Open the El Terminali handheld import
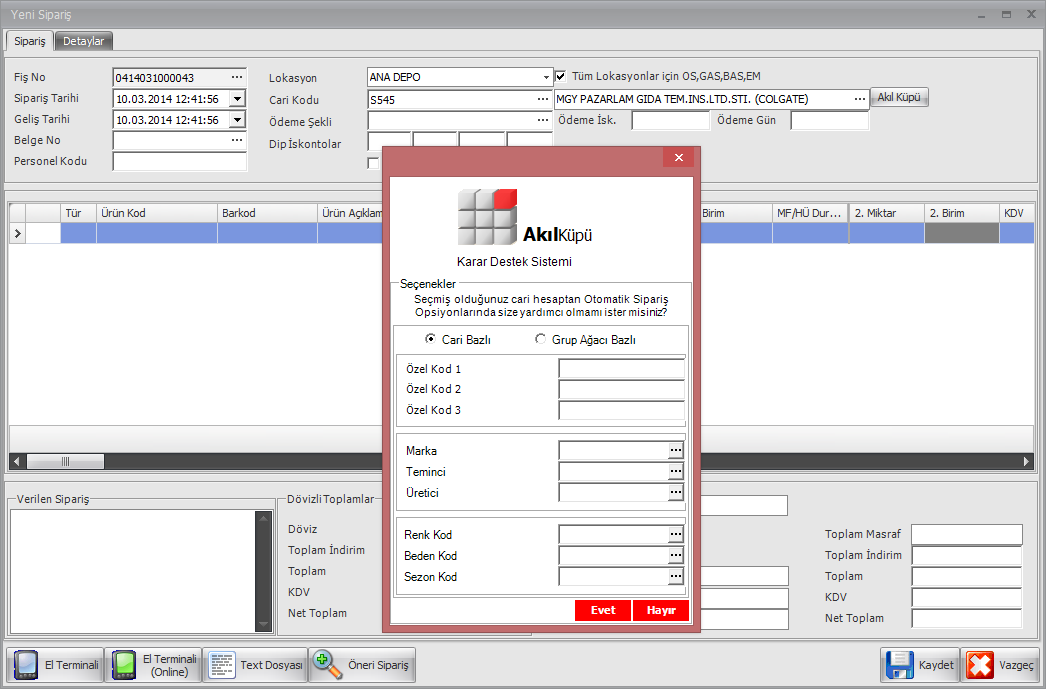The width and height of the screenshot is (1046, 689). coord(55,665)
